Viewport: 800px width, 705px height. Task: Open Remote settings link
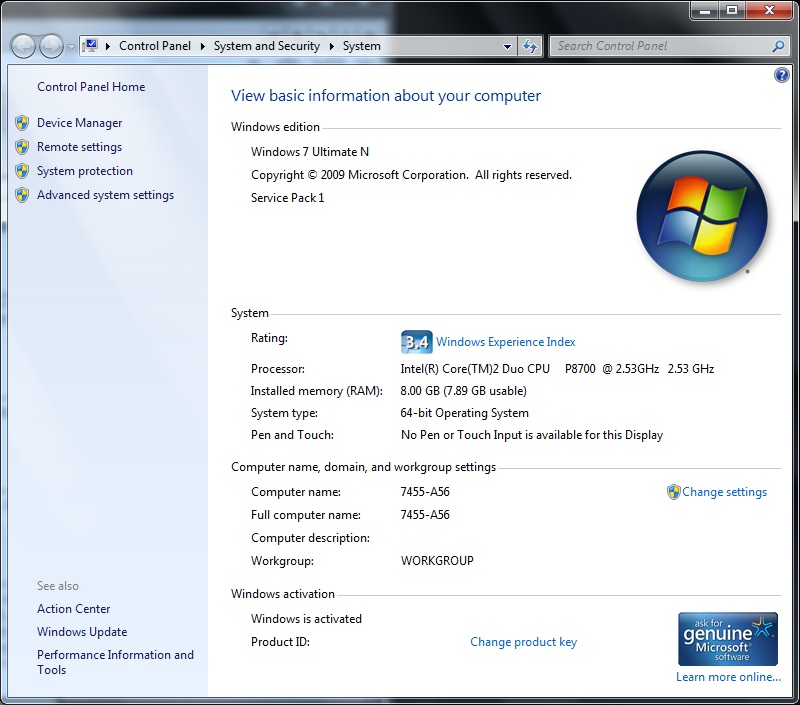tap(79, 147)
